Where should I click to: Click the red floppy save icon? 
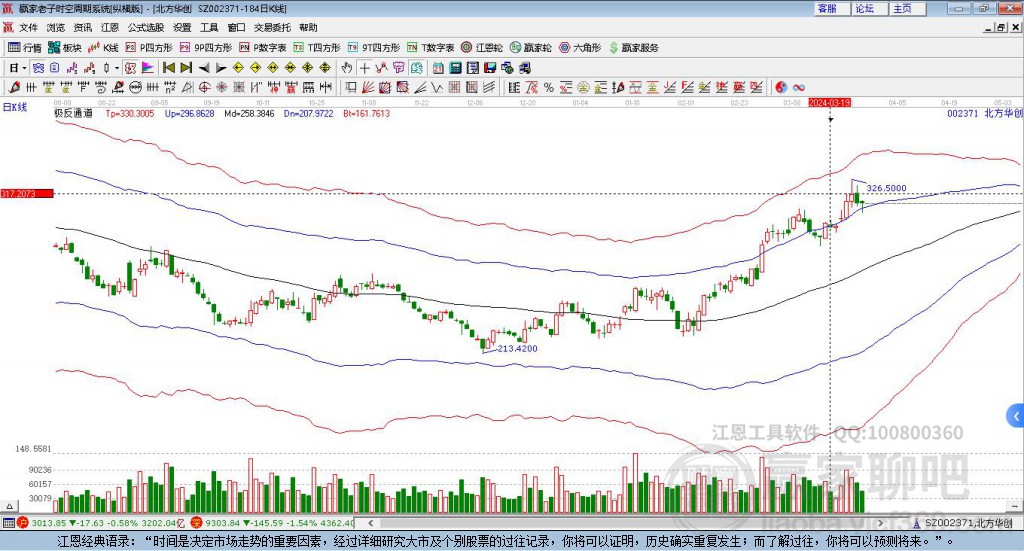point(490,68)
